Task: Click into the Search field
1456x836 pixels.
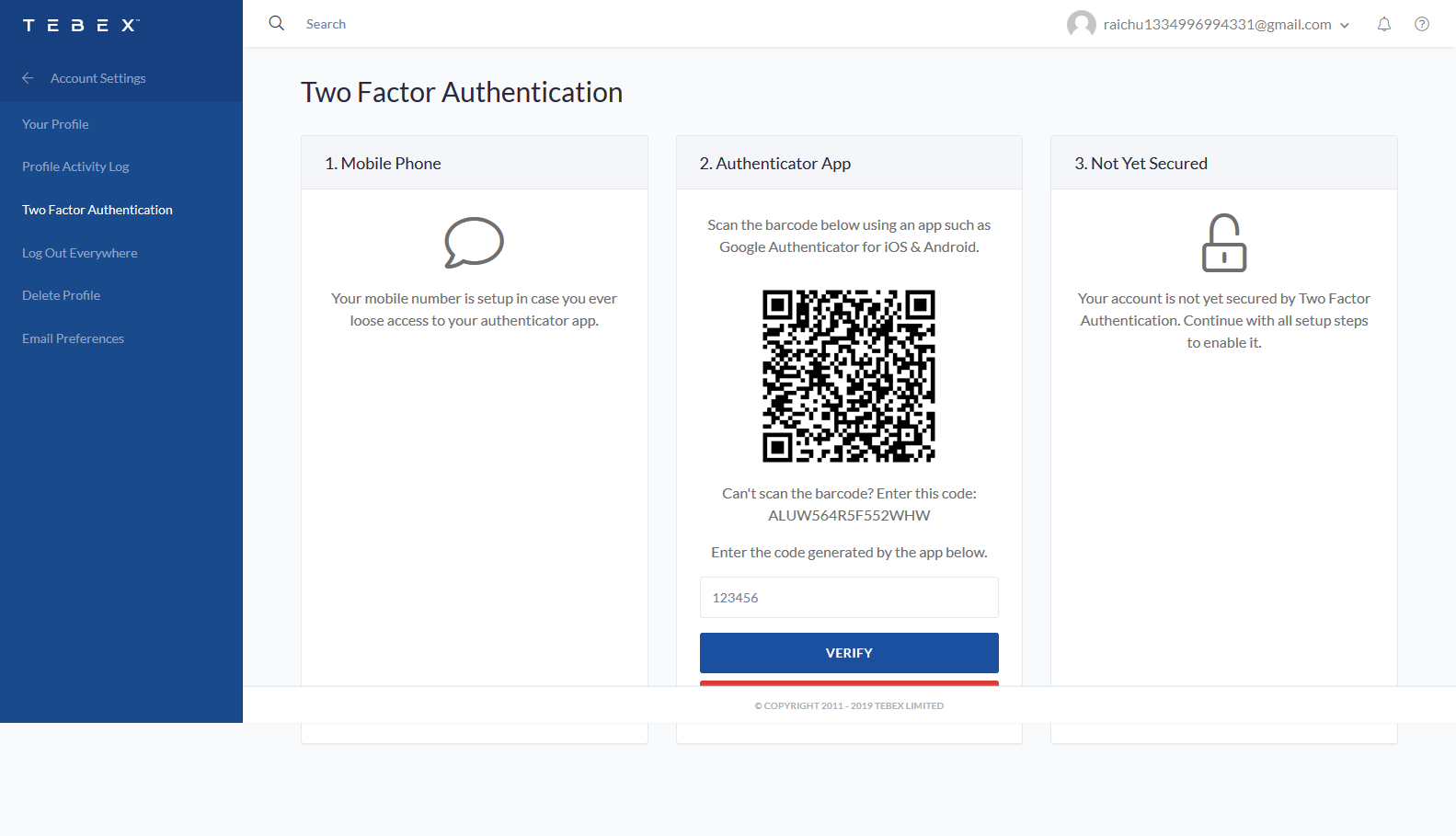Action: (x=326, y=24)
